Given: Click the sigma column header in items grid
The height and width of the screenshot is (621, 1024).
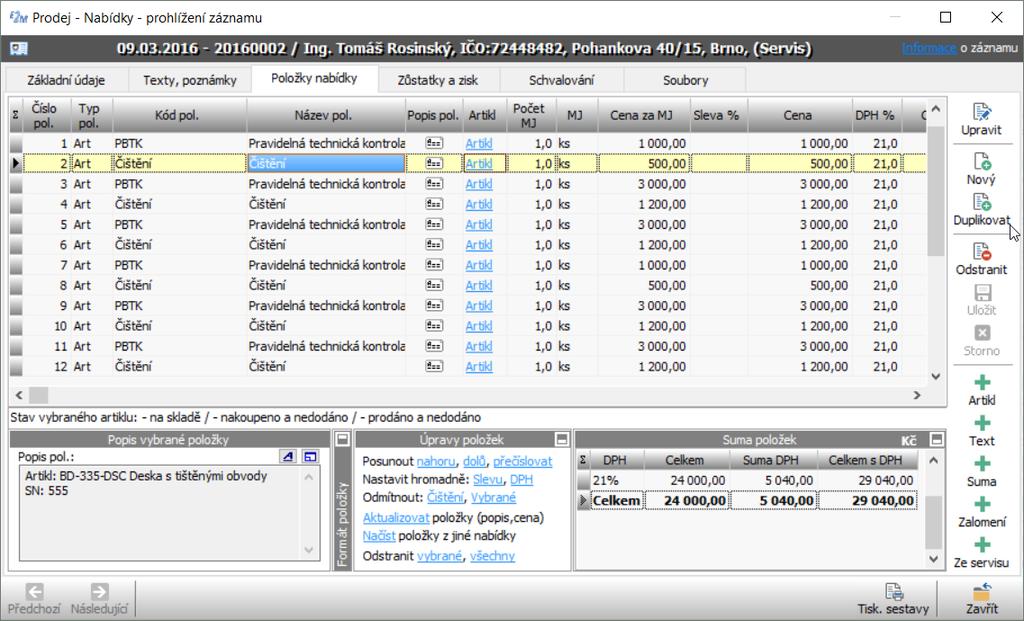Looking at the screenshot, I should [16, 115].
